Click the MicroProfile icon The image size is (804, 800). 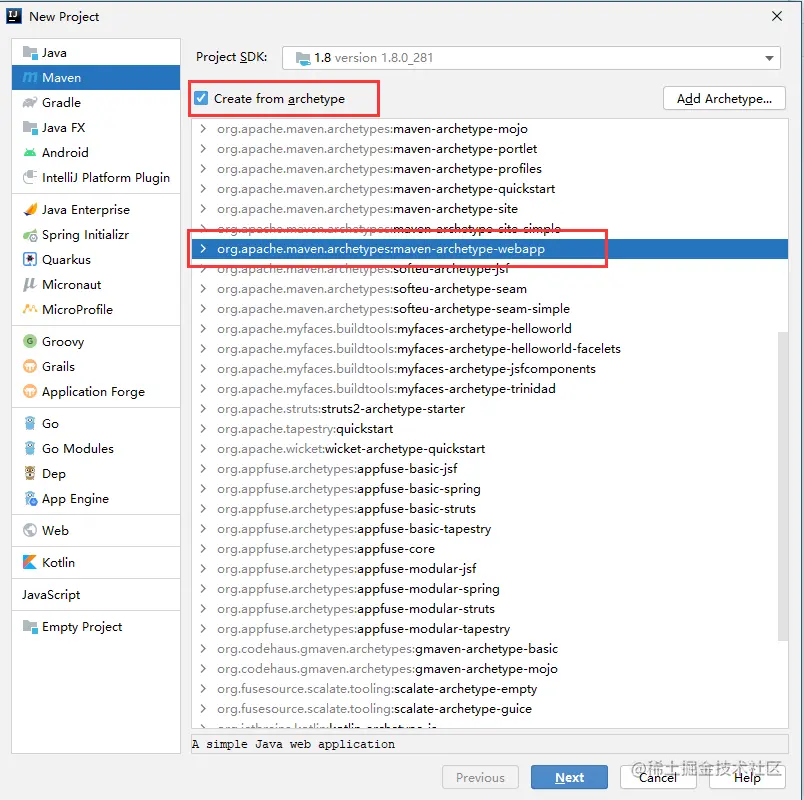coord(30,309)
